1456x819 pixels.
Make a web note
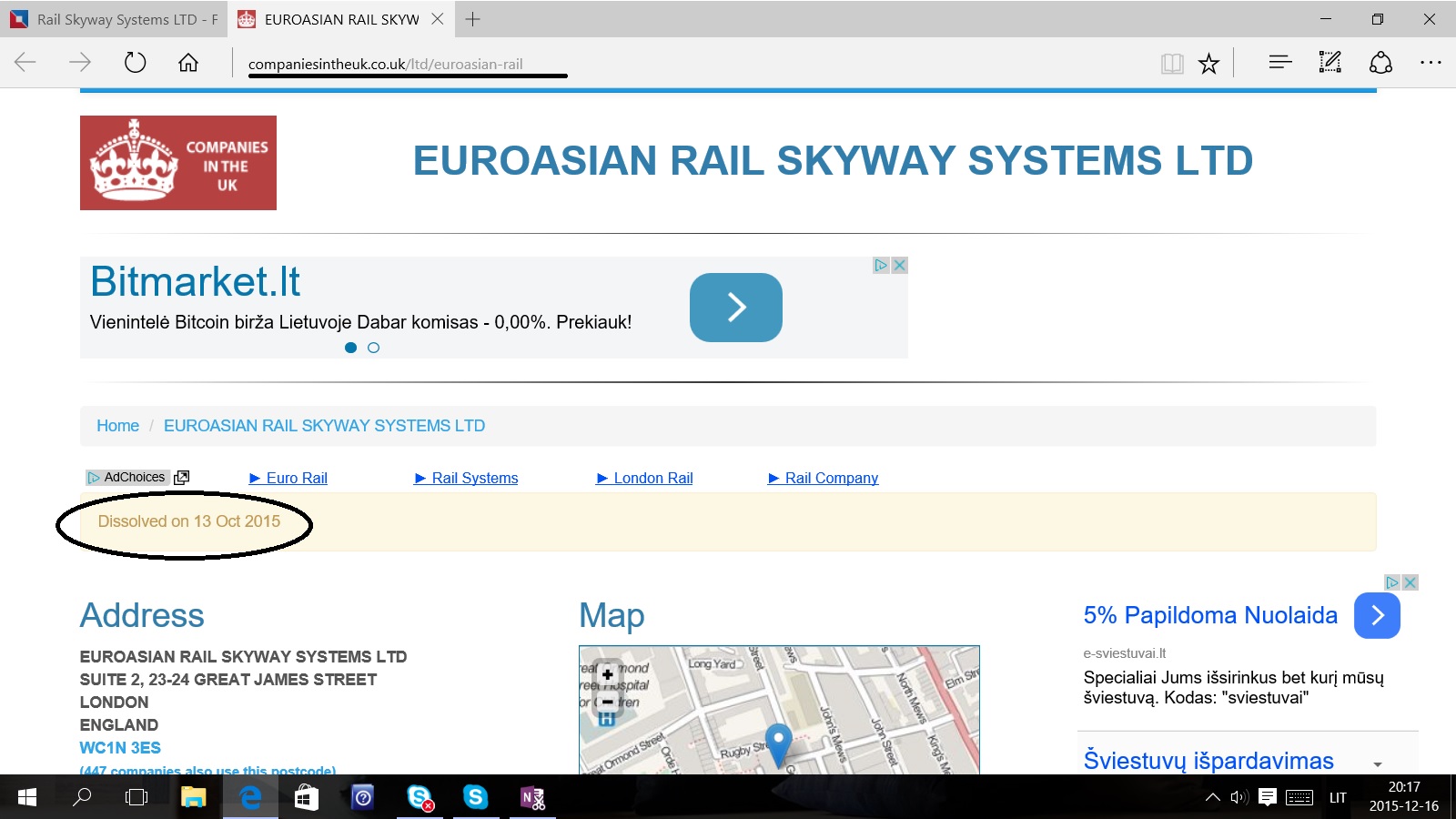1330,62
